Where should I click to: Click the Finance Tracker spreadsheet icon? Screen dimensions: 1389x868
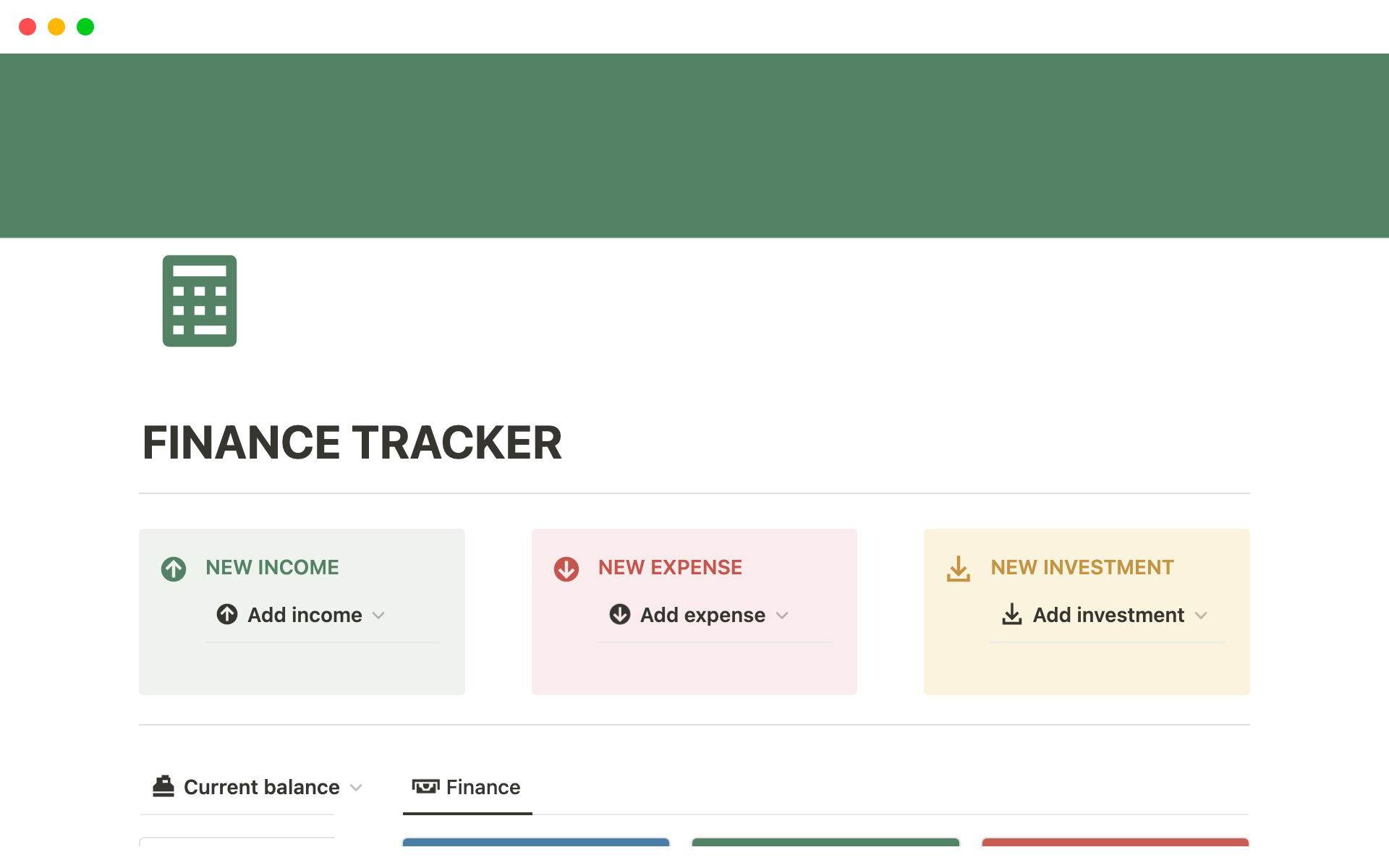point(200,300)
